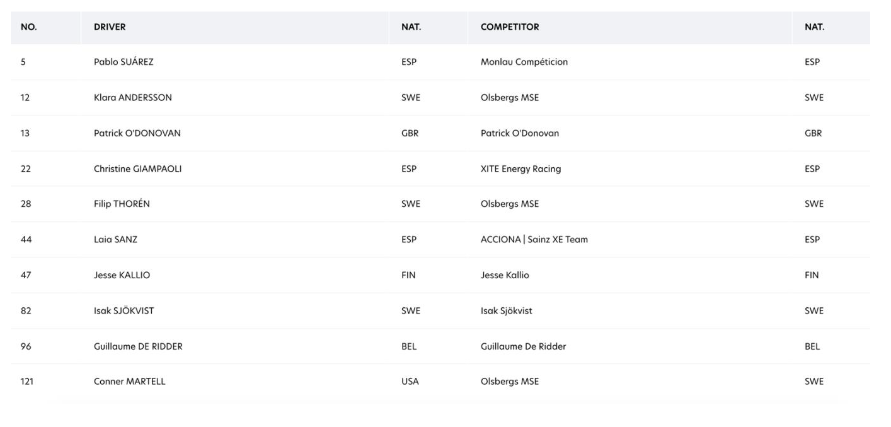Open XITE Energy Racing competitor
This screenshot has height=427, width=891.
point(521,169)
